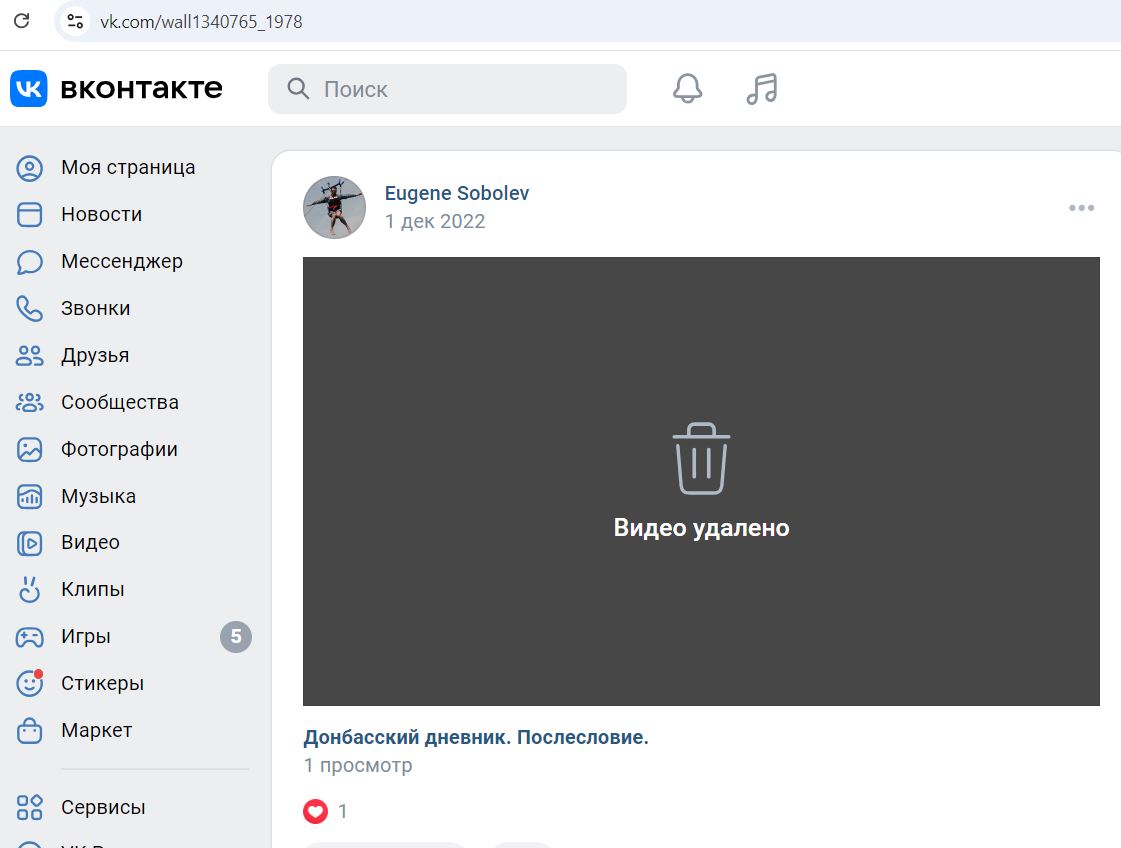Open notifications bell icon
The image size is (1121, 848).
pyautogui.click(x=688, y=89)
